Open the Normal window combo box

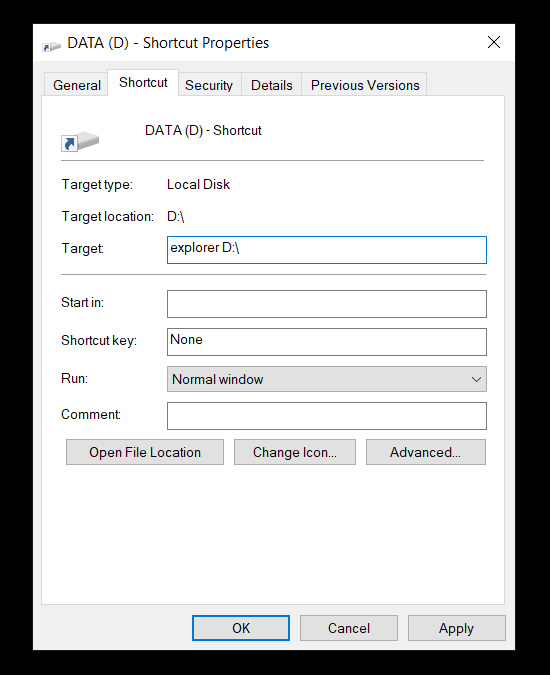[x=327, y=379]
